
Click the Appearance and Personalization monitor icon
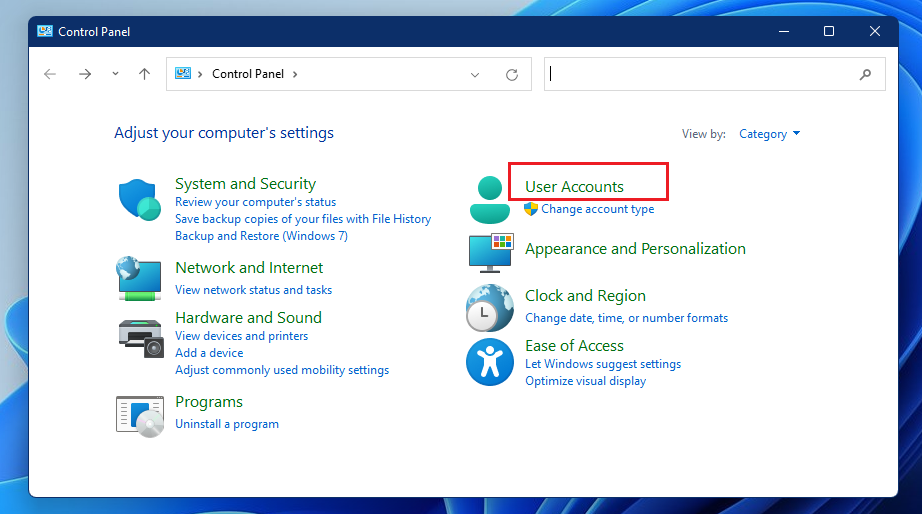(491, 253)
